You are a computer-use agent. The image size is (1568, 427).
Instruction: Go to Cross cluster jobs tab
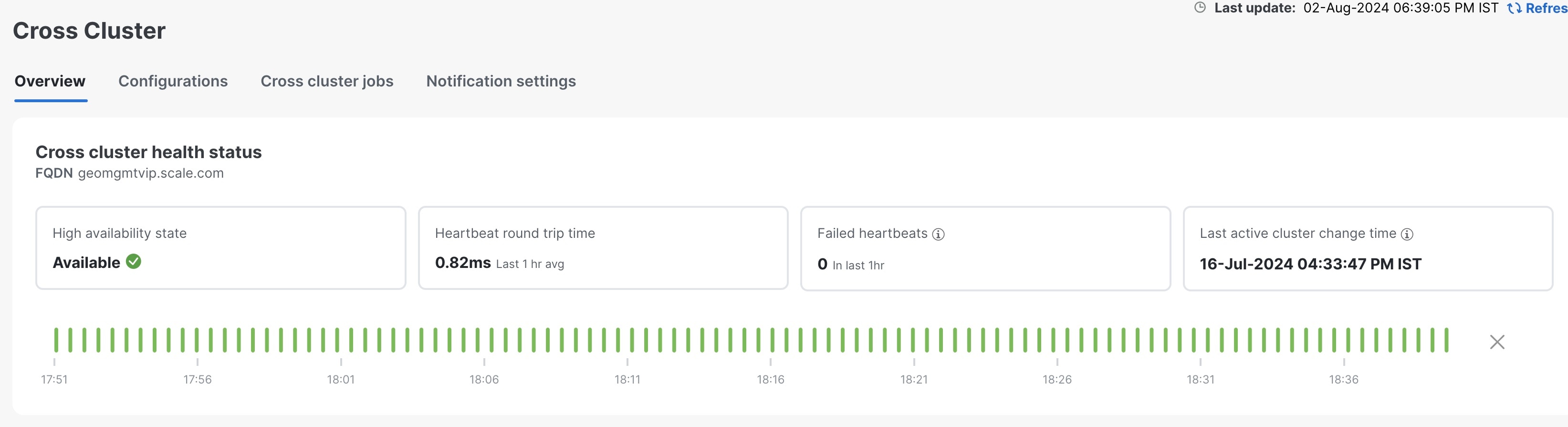pos(327,81)
